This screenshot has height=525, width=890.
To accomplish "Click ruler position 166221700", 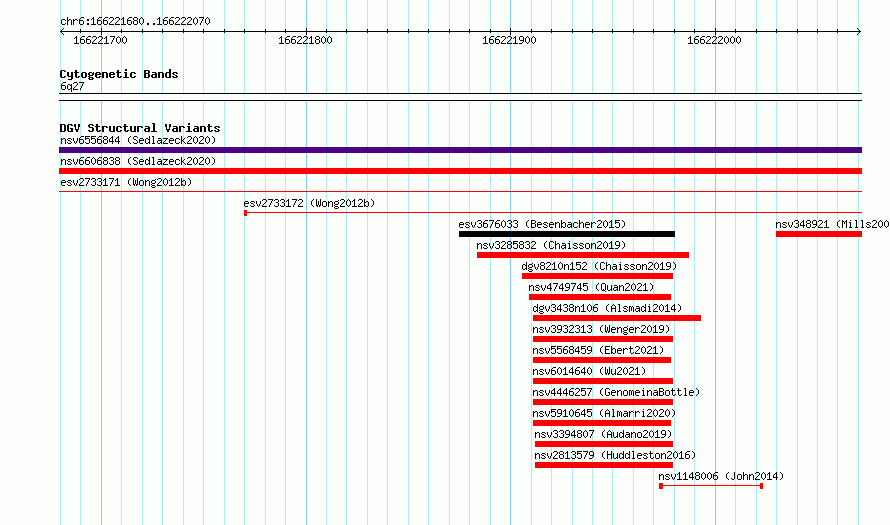I will 100,40.
